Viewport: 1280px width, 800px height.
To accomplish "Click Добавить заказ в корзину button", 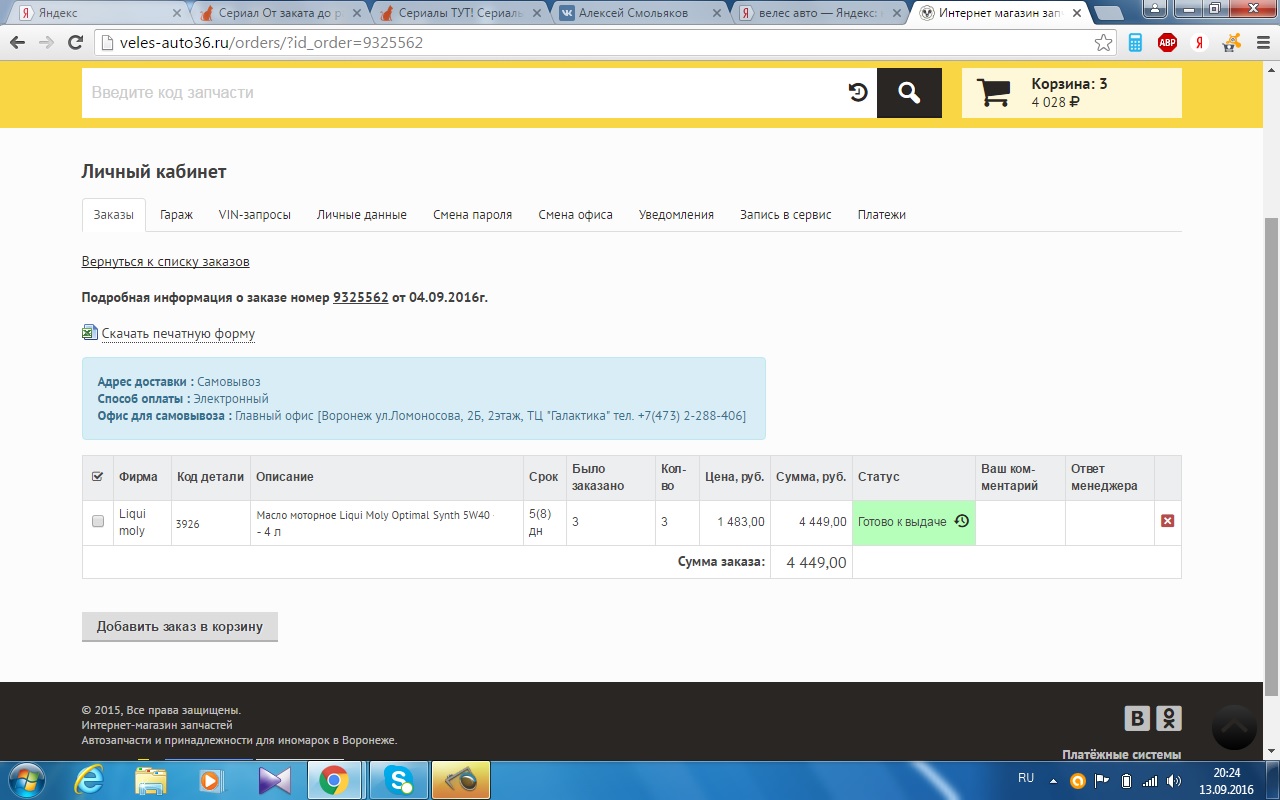I will (180, 627).
